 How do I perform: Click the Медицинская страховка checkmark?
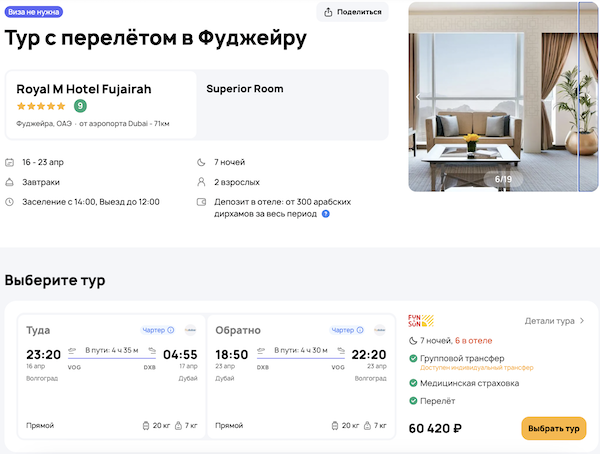click(413, 383)
